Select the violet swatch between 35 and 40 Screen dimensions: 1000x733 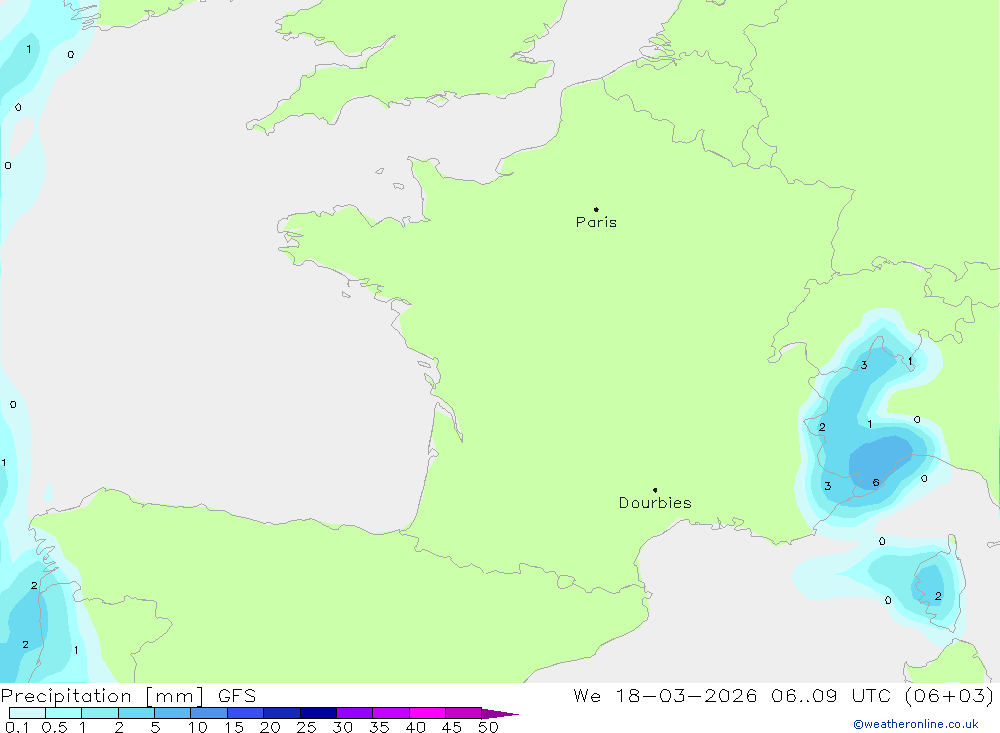(391, 713)
